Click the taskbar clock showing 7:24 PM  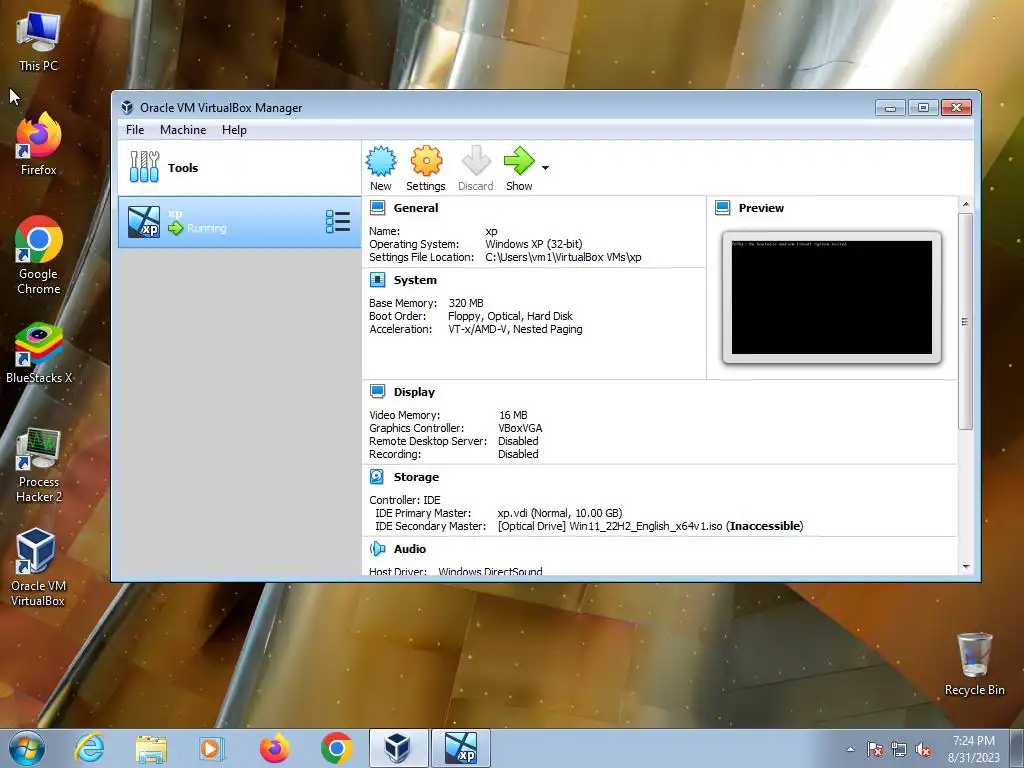(x=974, y=749)
